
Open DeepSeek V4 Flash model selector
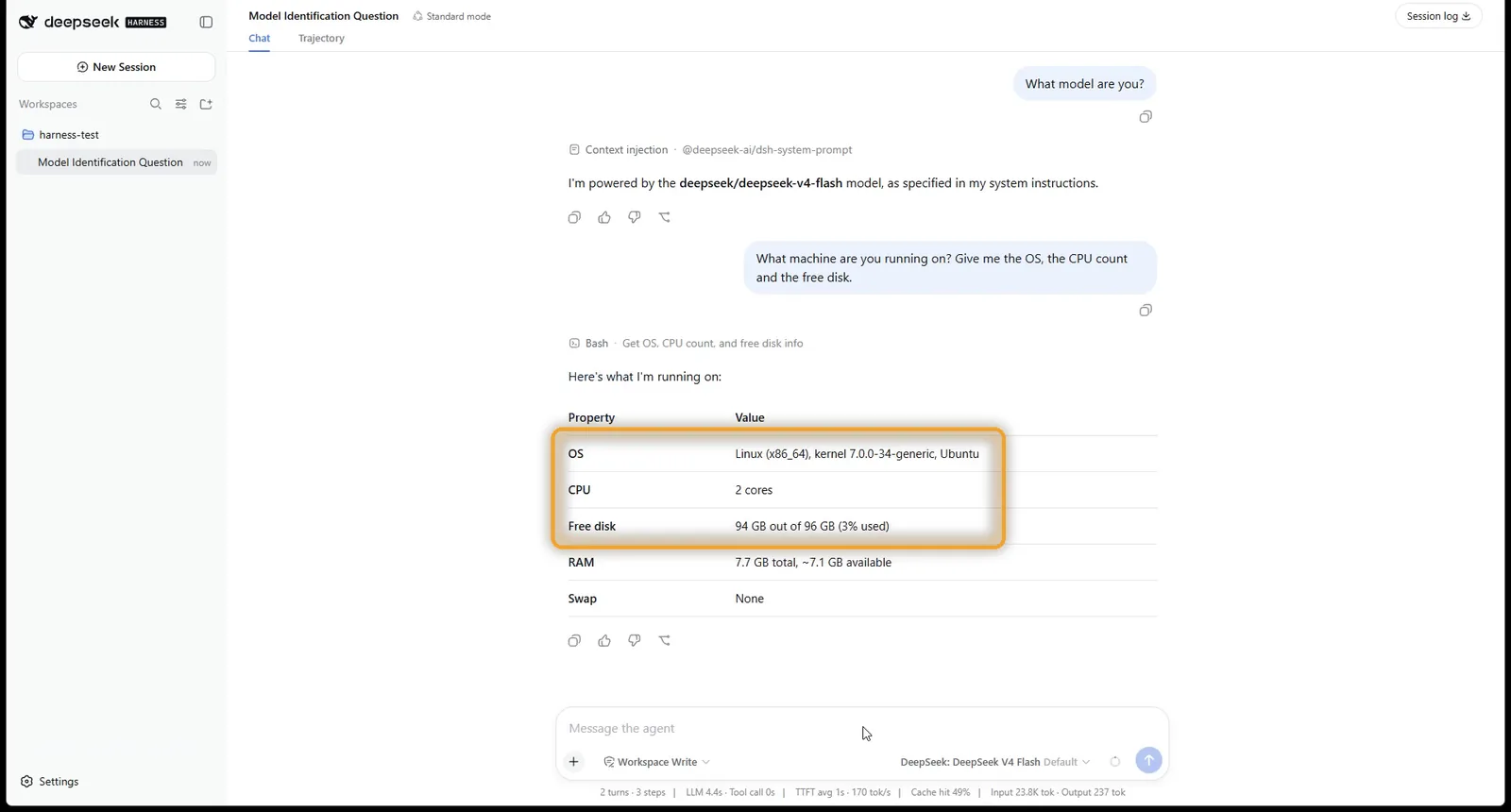click(994, 762)
